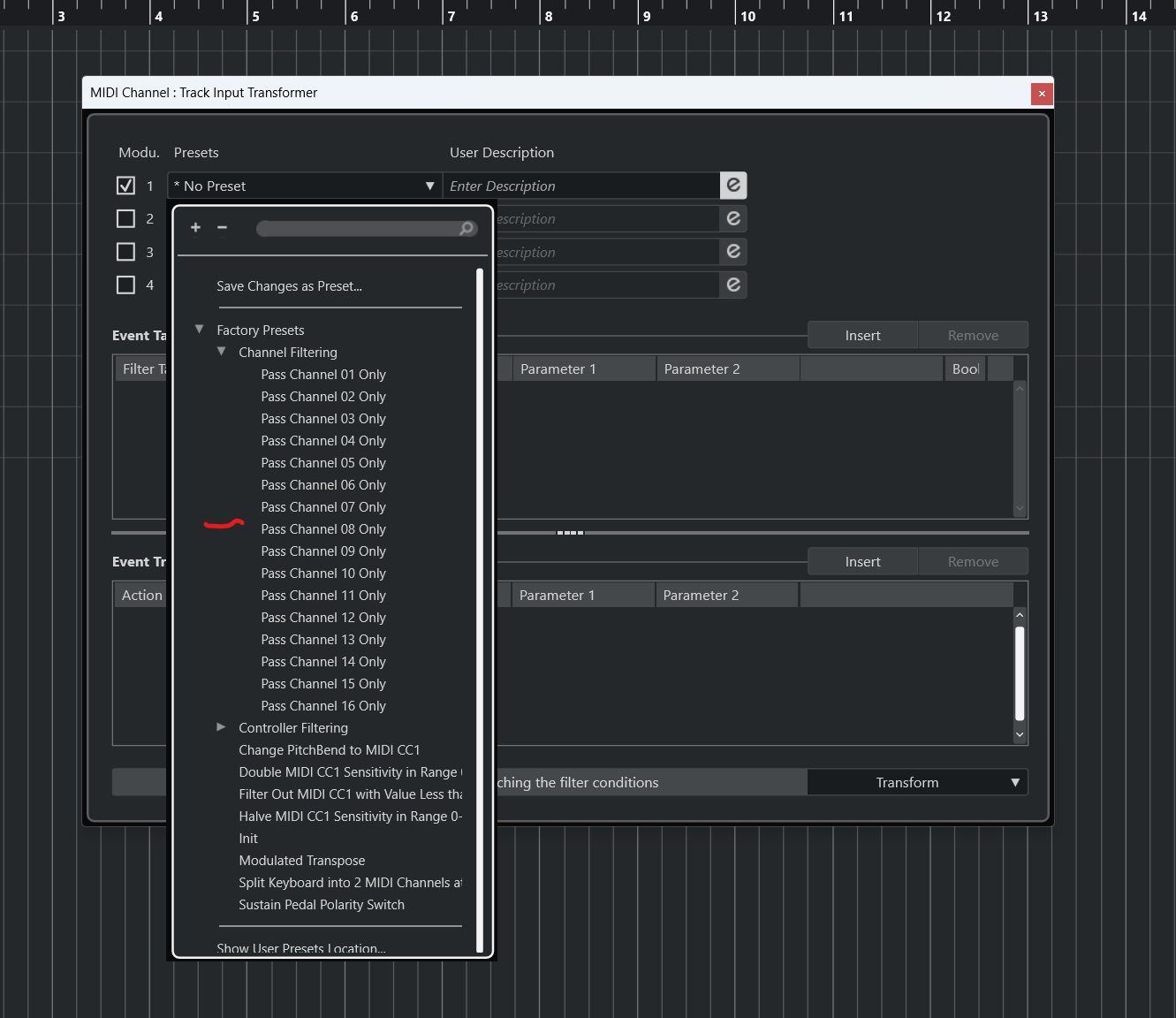Click the preset list vertical scrollbar
This screenshot has width=1176, height=1018.
480,610
